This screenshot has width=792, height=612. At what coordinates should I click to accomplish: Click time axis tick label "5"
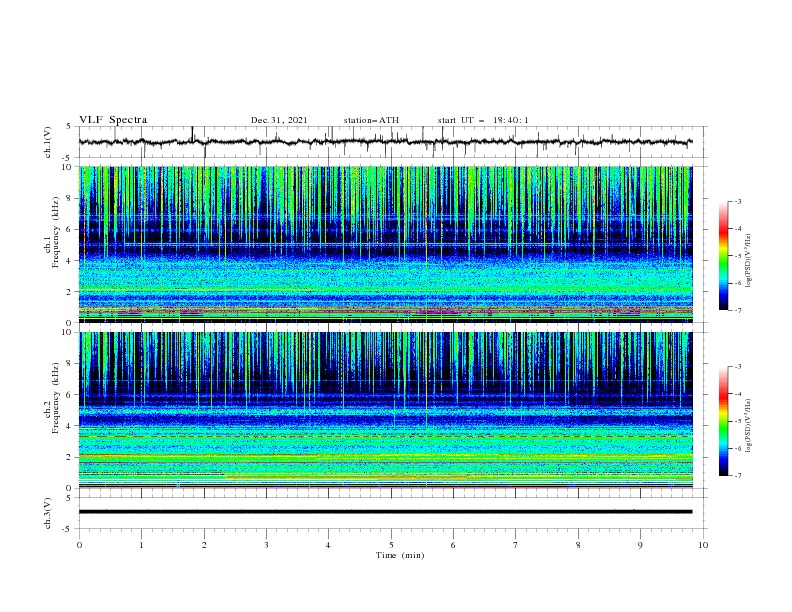391,545
